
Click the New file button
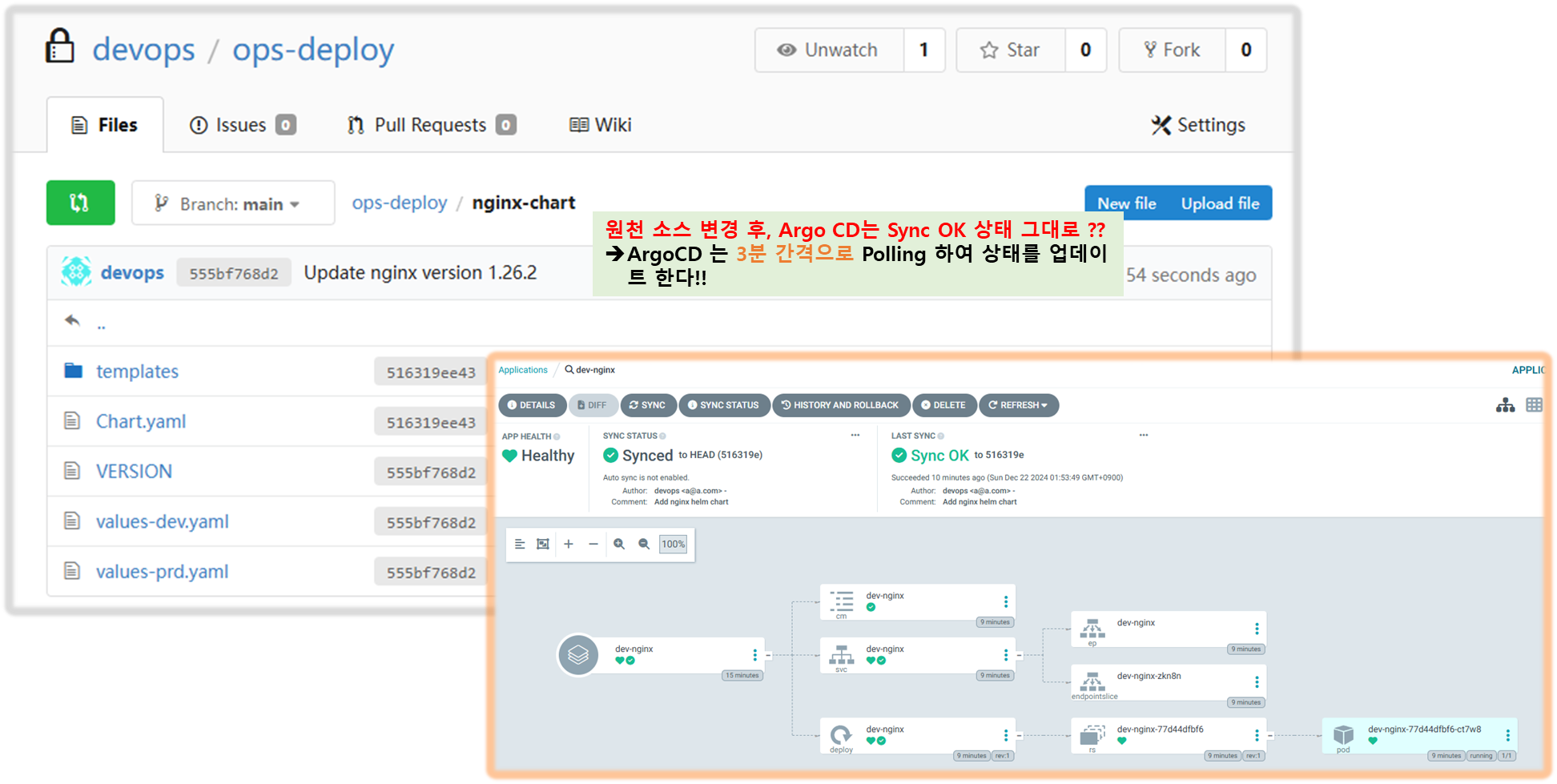(x=1127, y=203)
